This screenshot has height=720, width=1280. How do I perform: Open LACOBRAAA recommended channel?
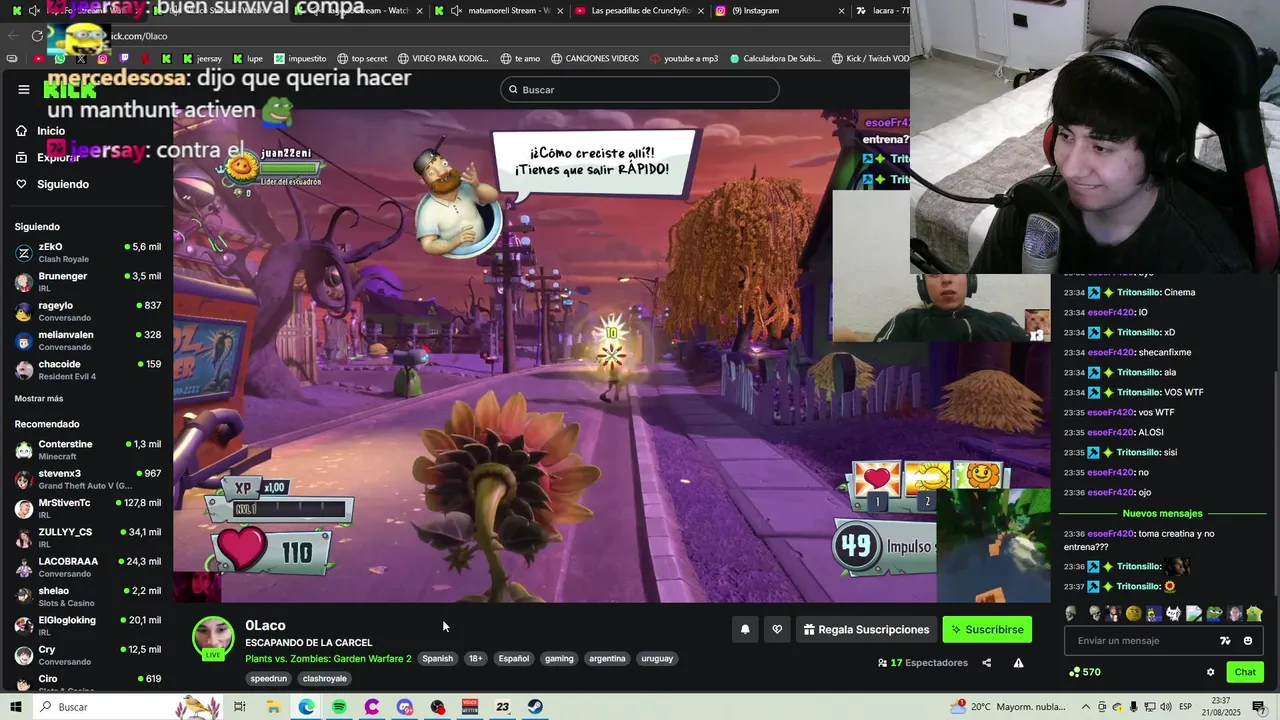click(x=87, y=567)
